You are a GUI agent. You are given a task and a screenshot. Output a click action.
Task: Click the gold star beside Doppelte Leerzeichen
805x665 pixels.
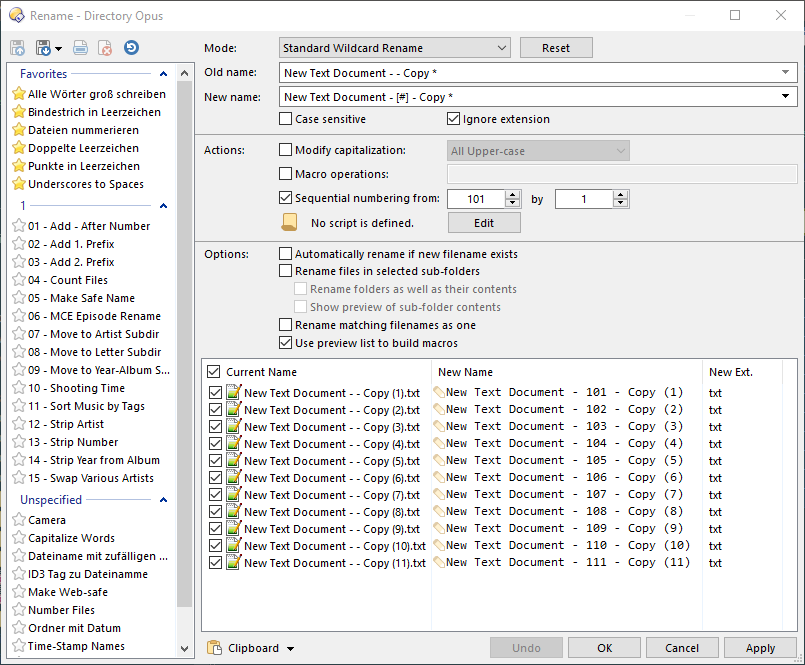[19, 148]
